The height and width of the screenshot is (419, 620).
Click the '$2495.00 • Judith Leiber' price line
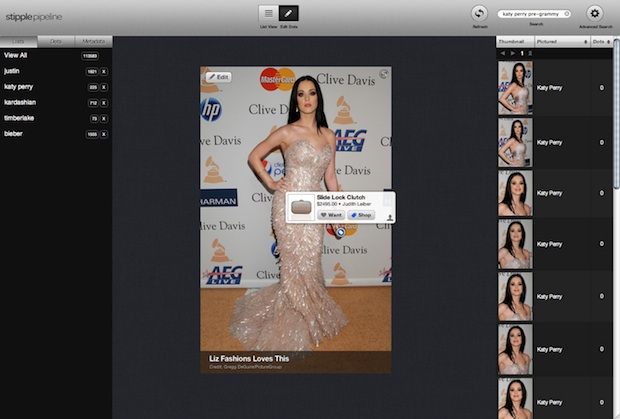(344, 204)
